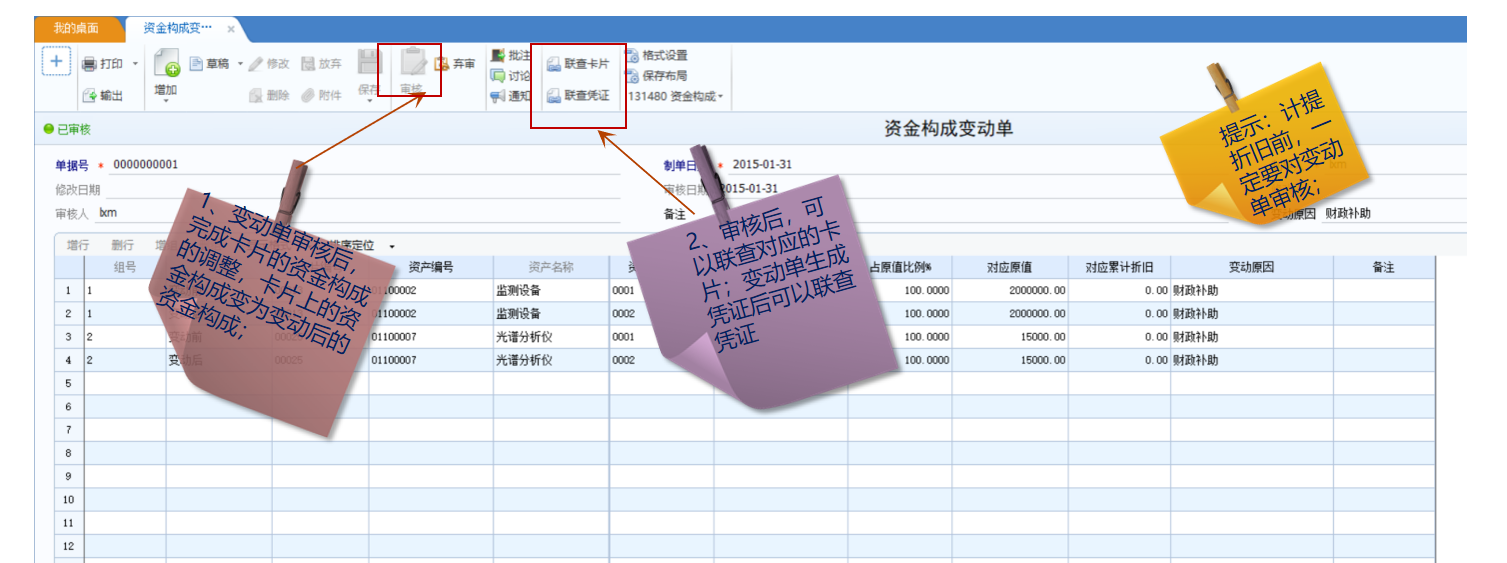
Task: Click the 增加 add document icon
Action: [x=166, y=63]
